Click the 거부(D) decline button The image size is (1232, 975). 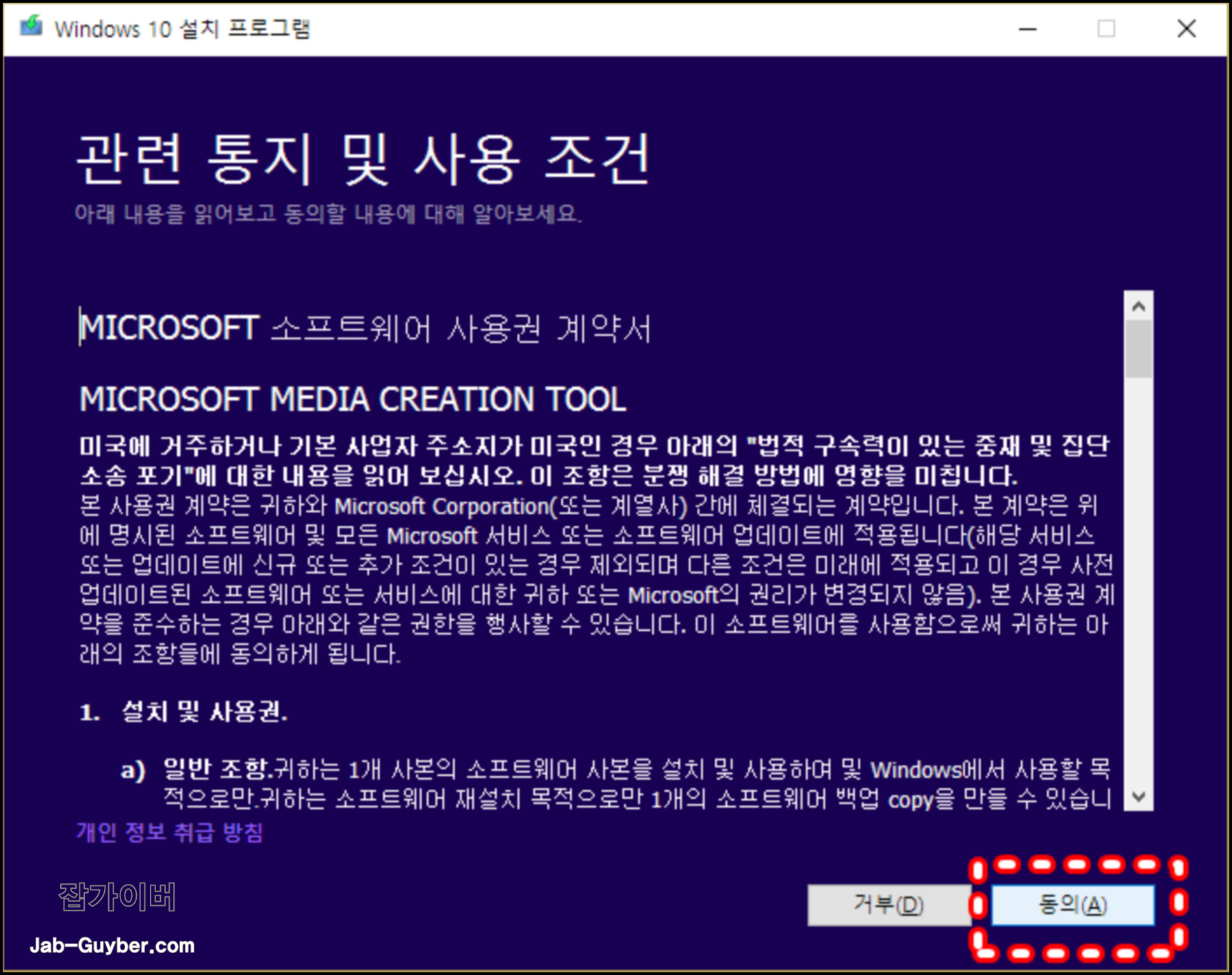point(888,905)
